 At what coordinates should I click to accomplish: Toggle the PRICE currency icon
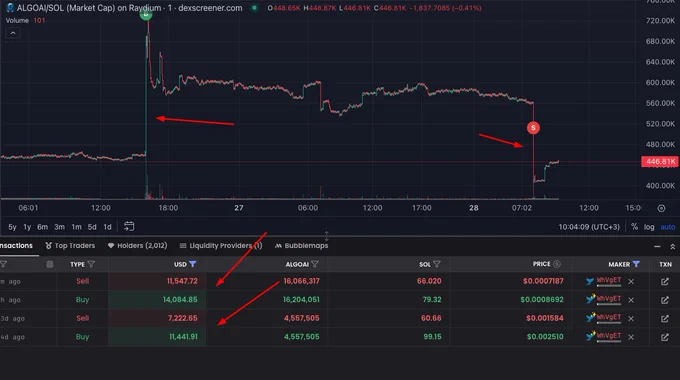click(x=557, y=264)
